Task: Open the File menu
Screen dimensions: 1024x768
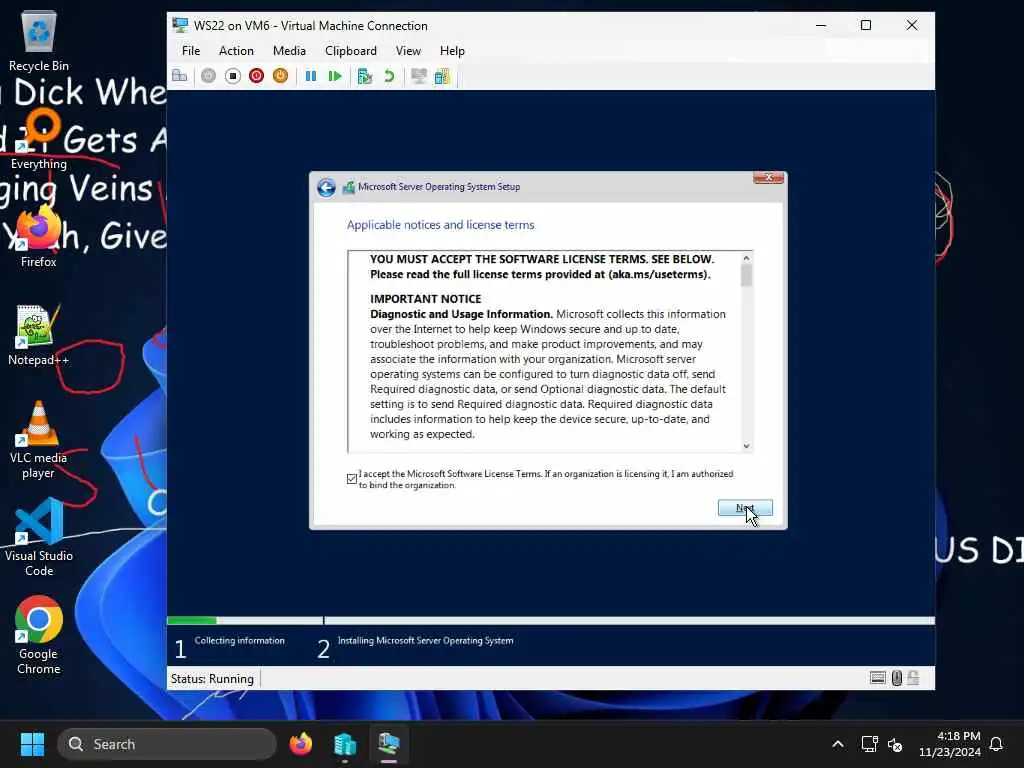Action: 191,51
